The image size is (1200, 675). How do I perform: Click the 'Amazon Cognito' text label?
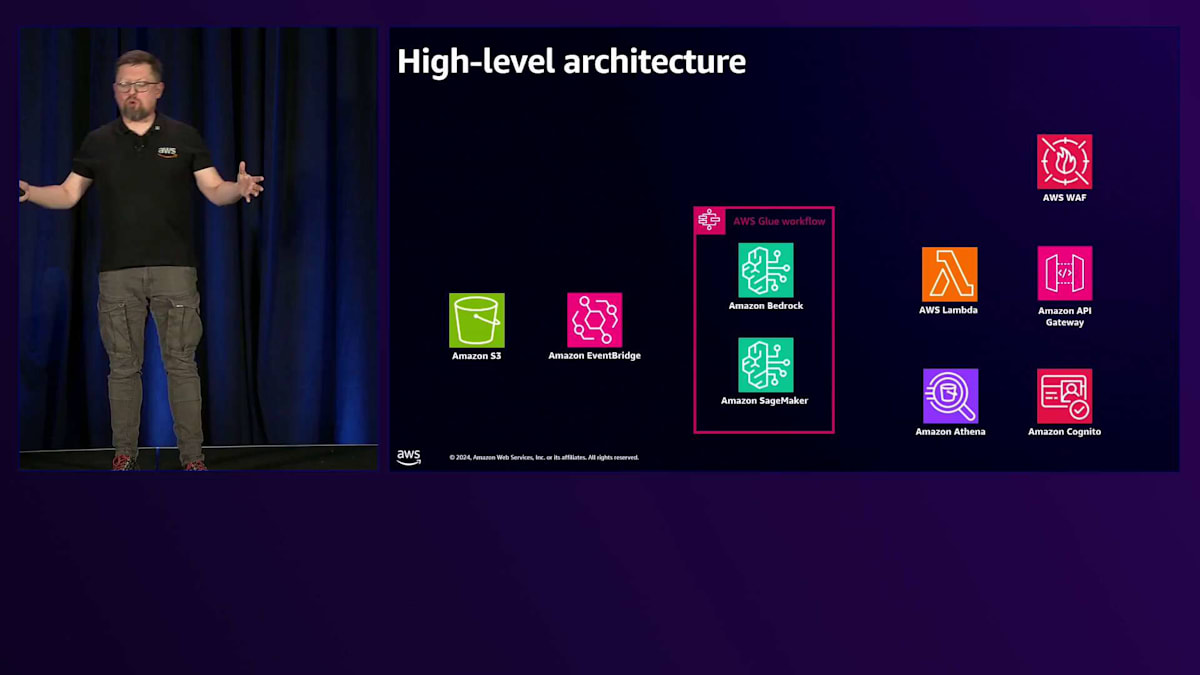1064,432
